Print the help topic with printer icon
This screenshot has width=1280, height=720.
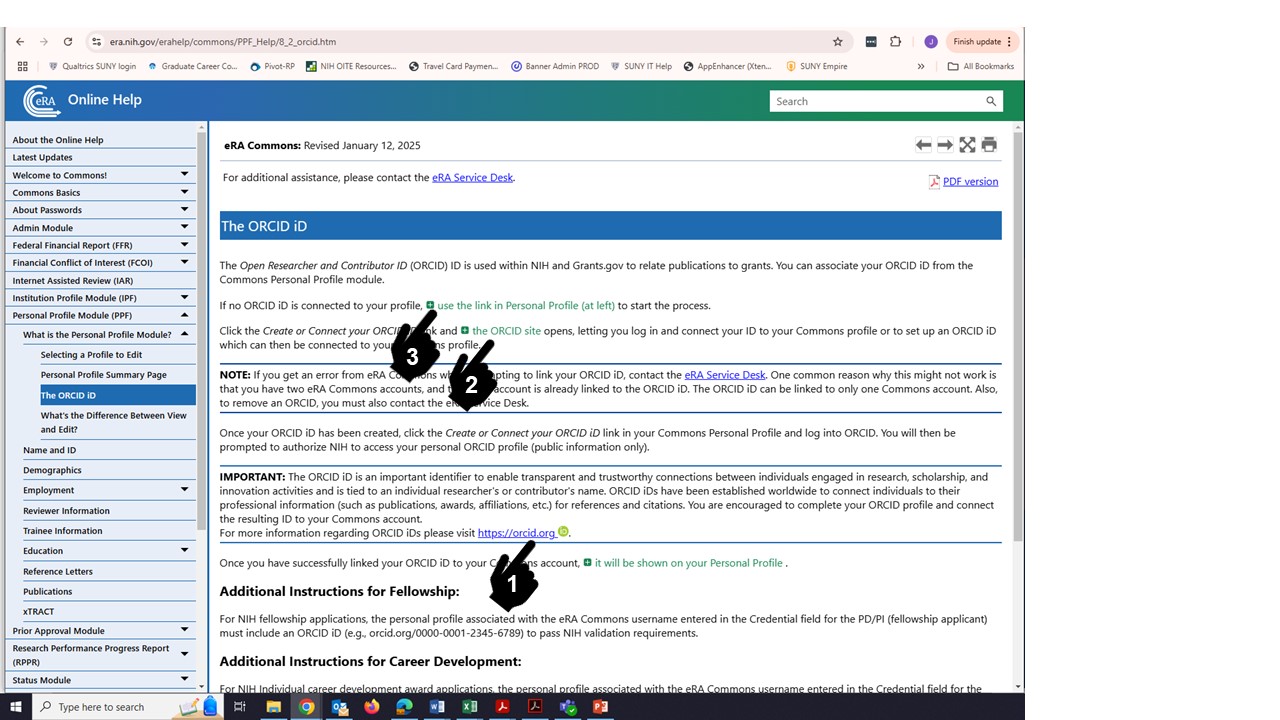989,145
